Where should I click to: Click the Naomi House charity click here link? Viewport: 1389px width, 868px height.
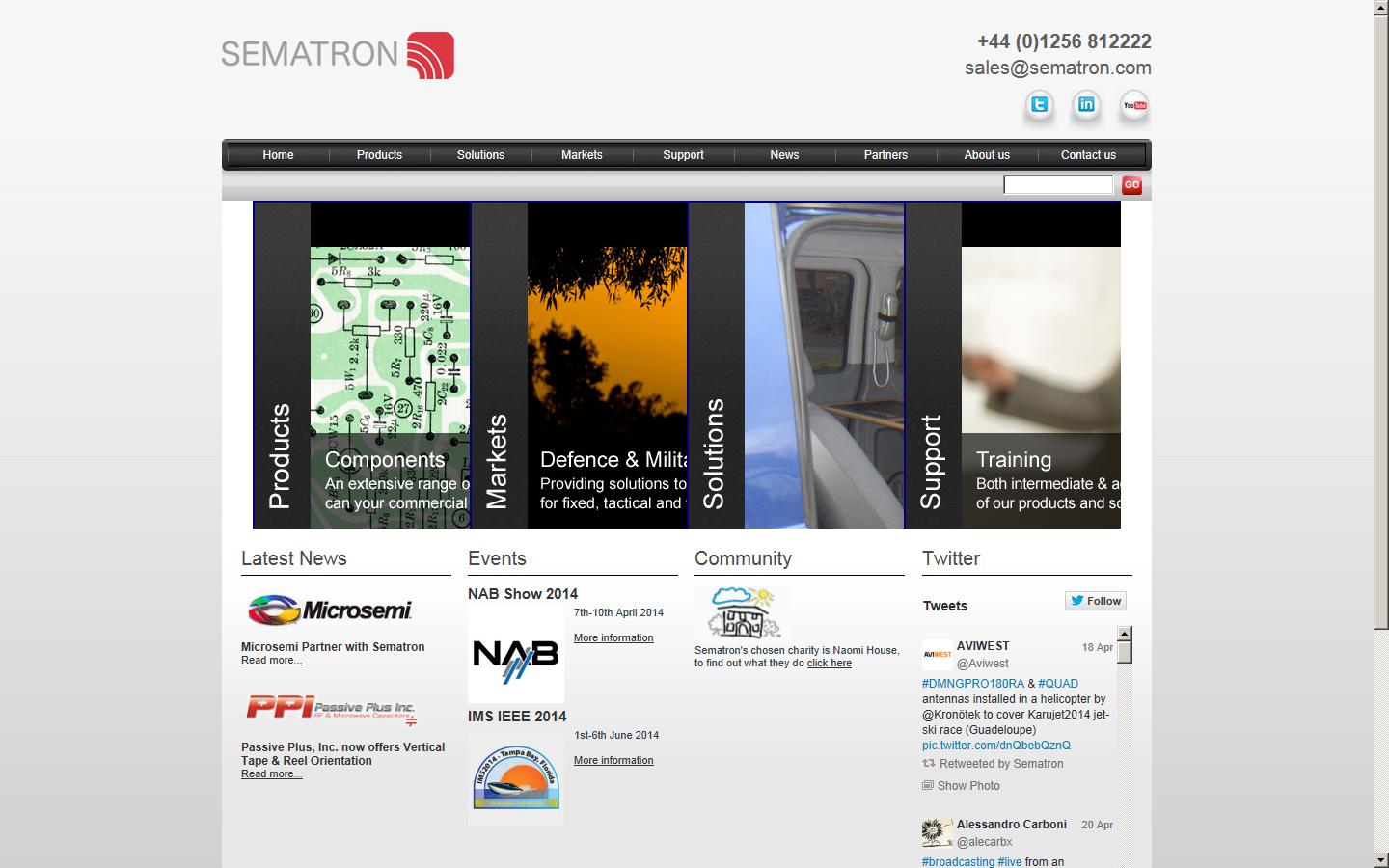[830, 663]
